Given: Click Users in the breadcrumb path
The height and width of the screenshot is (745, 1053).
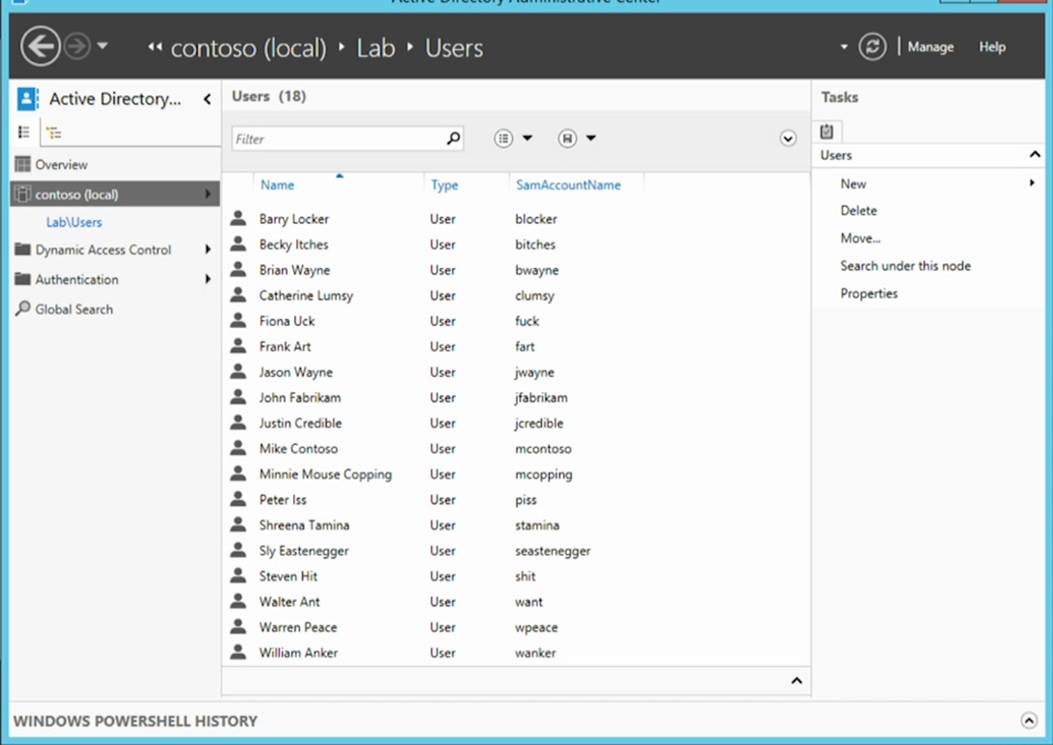Looking at the screenshot, I should coord(454,48).
